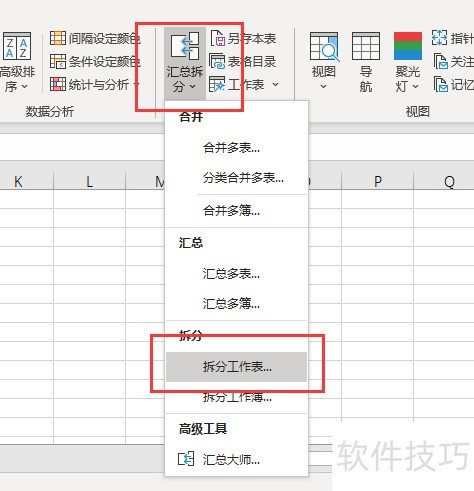The height and width of the screenshot is (491, 474).
Task: Expand the 统计与分析 dropdown arrow
Action: pyautogui.click(x=136, y=84)
